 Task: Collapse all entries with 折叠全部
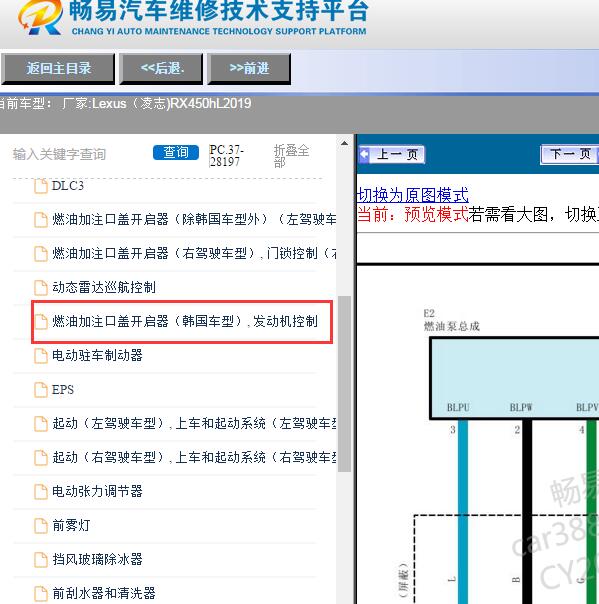point(291,156)
